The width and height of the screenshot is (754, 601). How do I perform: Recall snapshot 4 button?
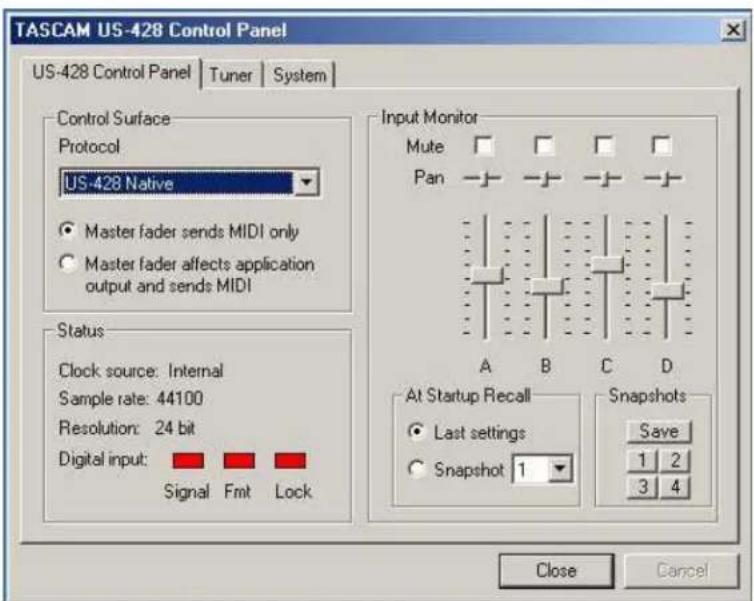(675, 488)
